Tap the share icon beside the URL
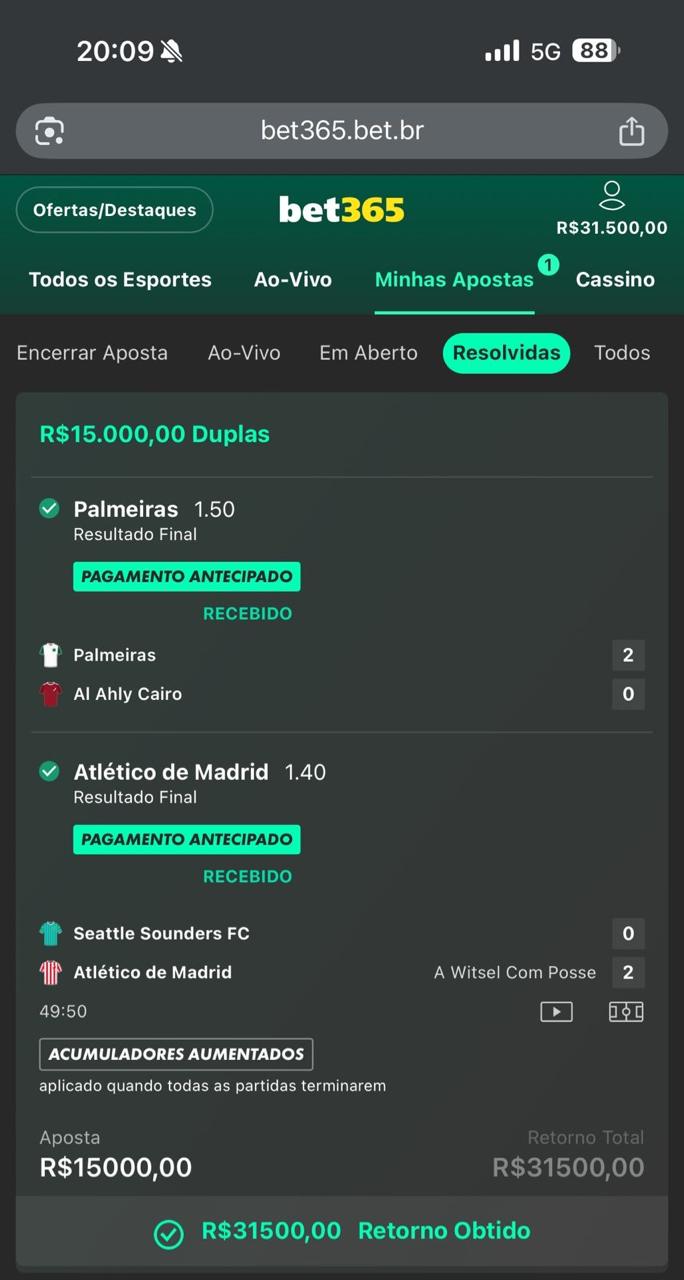 pos(631,131)
